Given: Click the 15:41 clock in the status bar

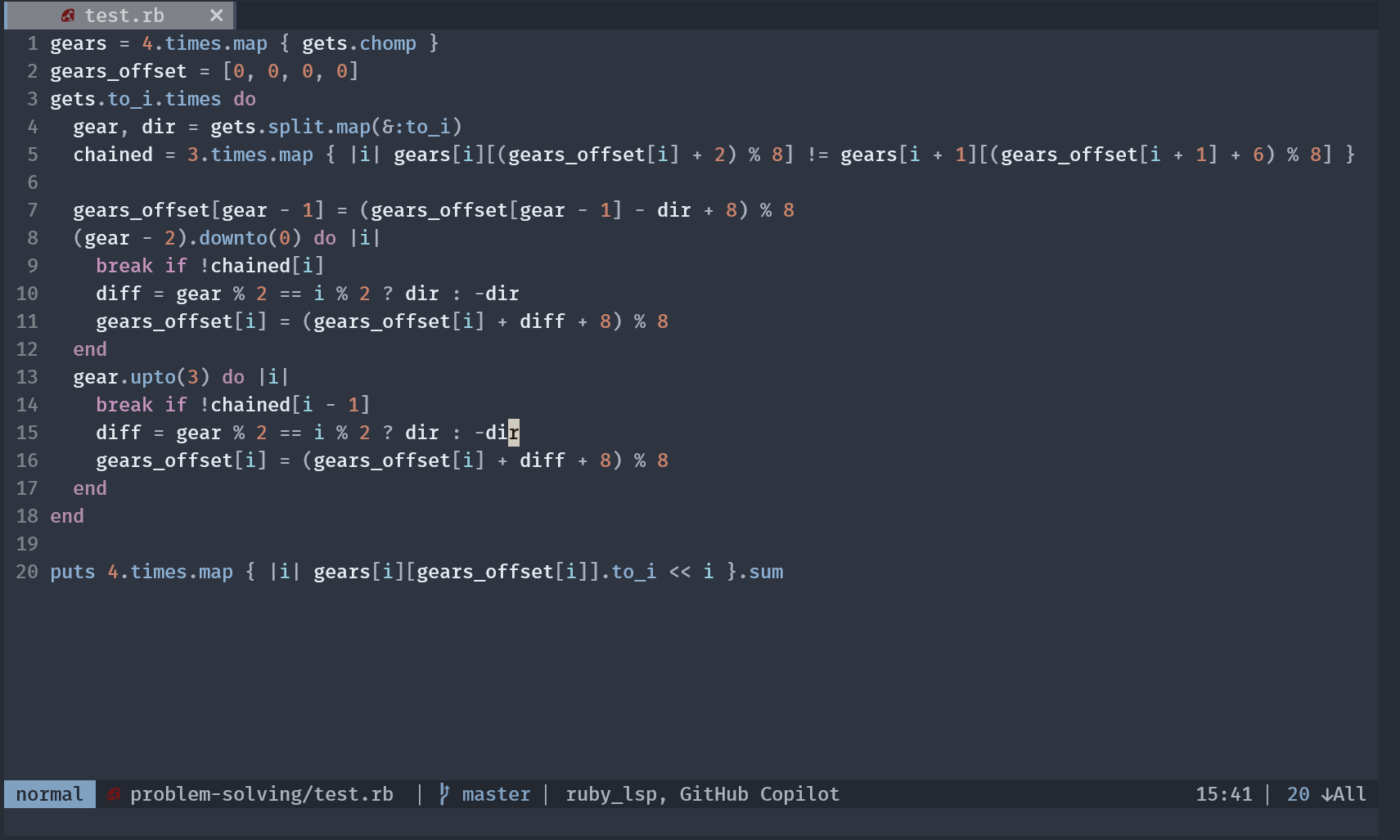Looking at the screenshot, I should pyautogui.click(x=1224, y=793).
